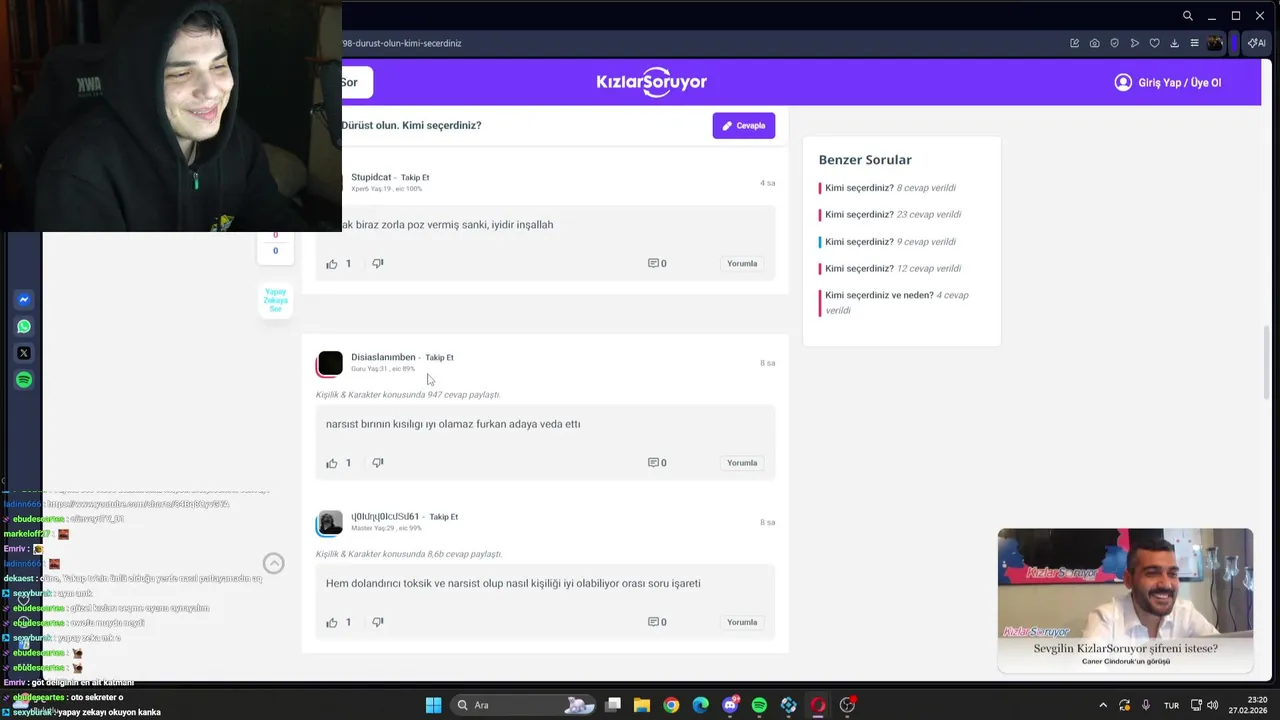
Task: Open the shield privacy protection icon
Action: point(1114,43)
